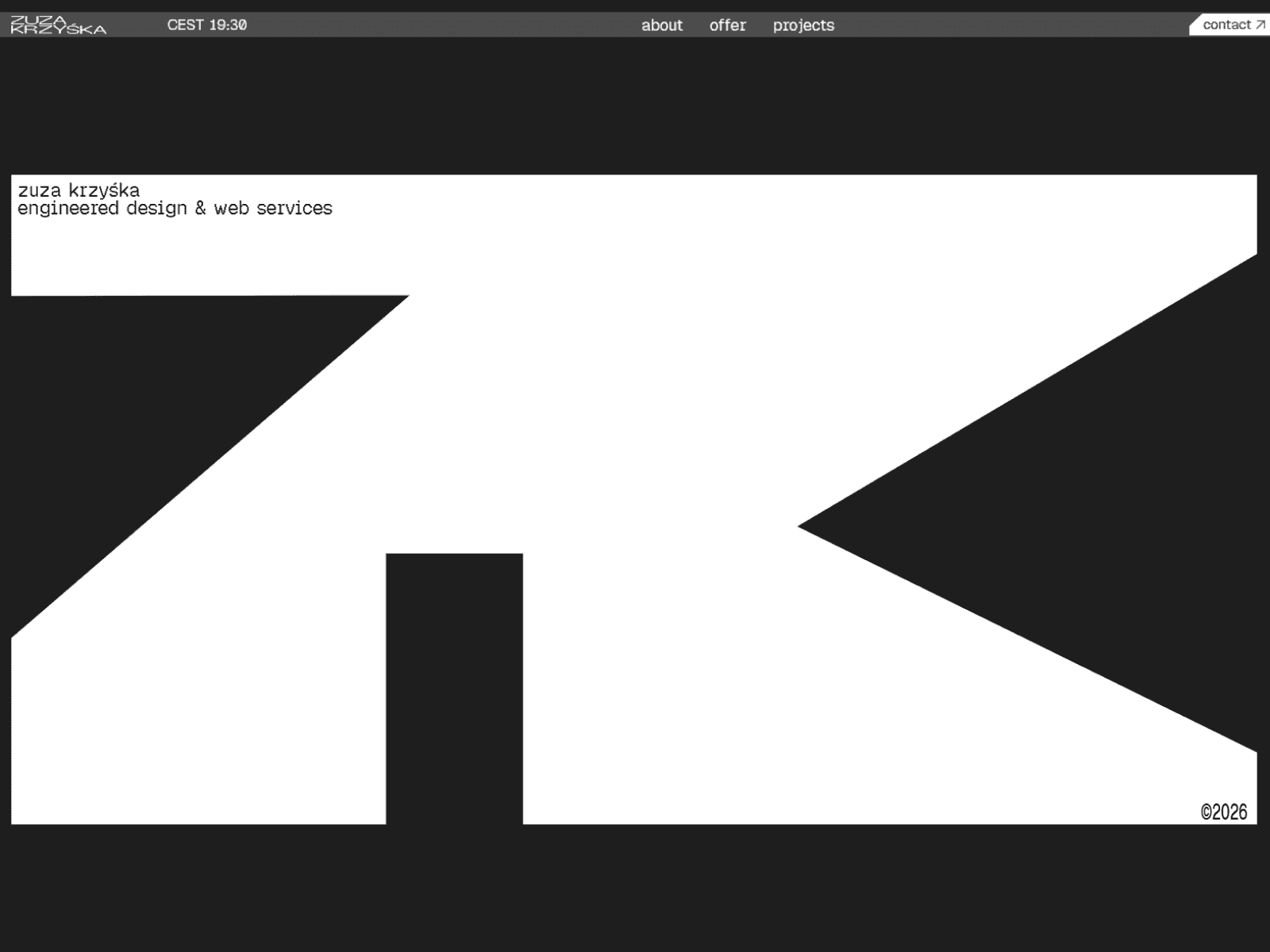Go to the offer section
Screen dimensions: 1270x952
[x=728, y=25]
